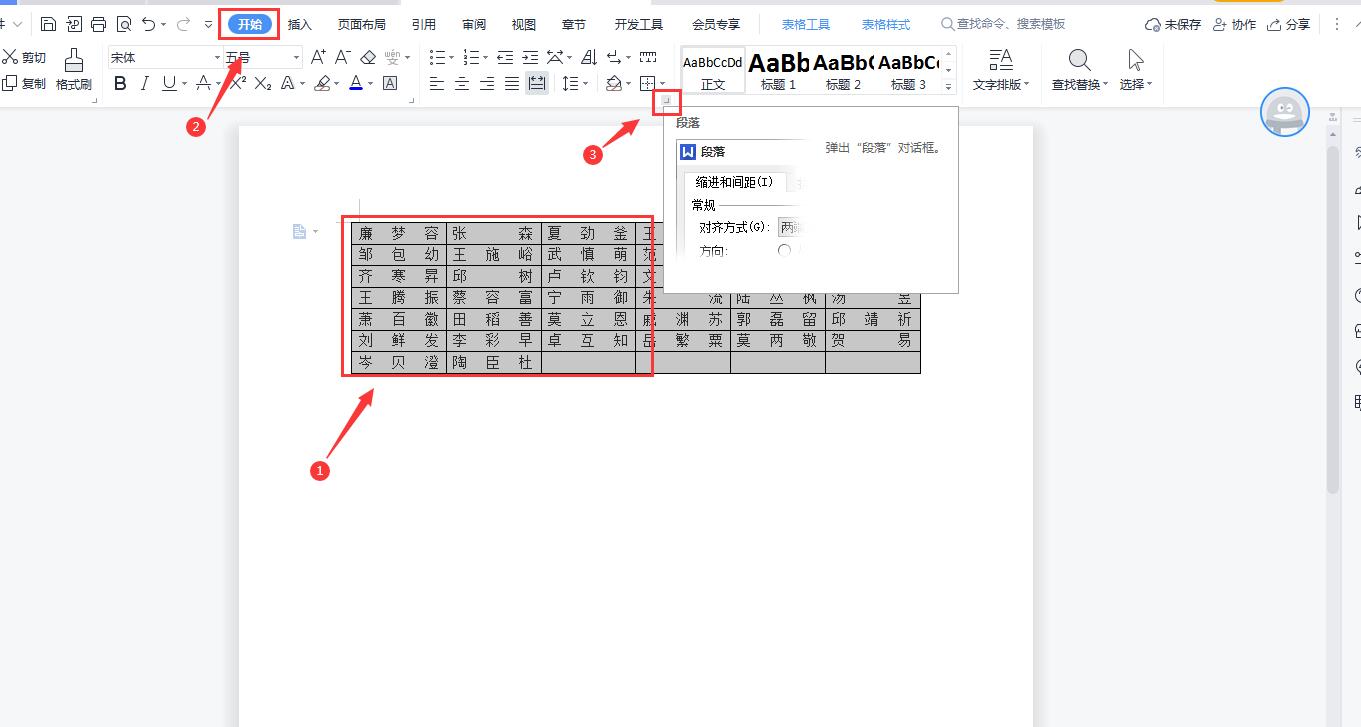Expand the numbered list options arrow
The height and width of the screenshot is (727, 1361).
pyautogui.click(x=486, y=58)
